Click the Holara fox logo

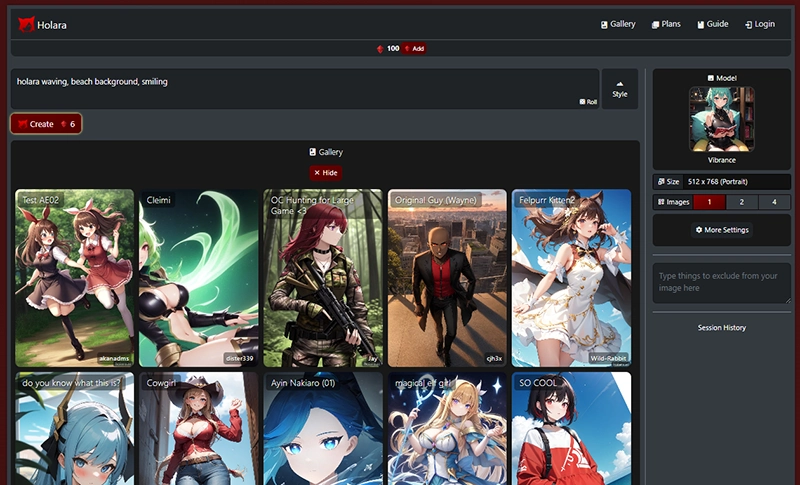coord(26,24)
